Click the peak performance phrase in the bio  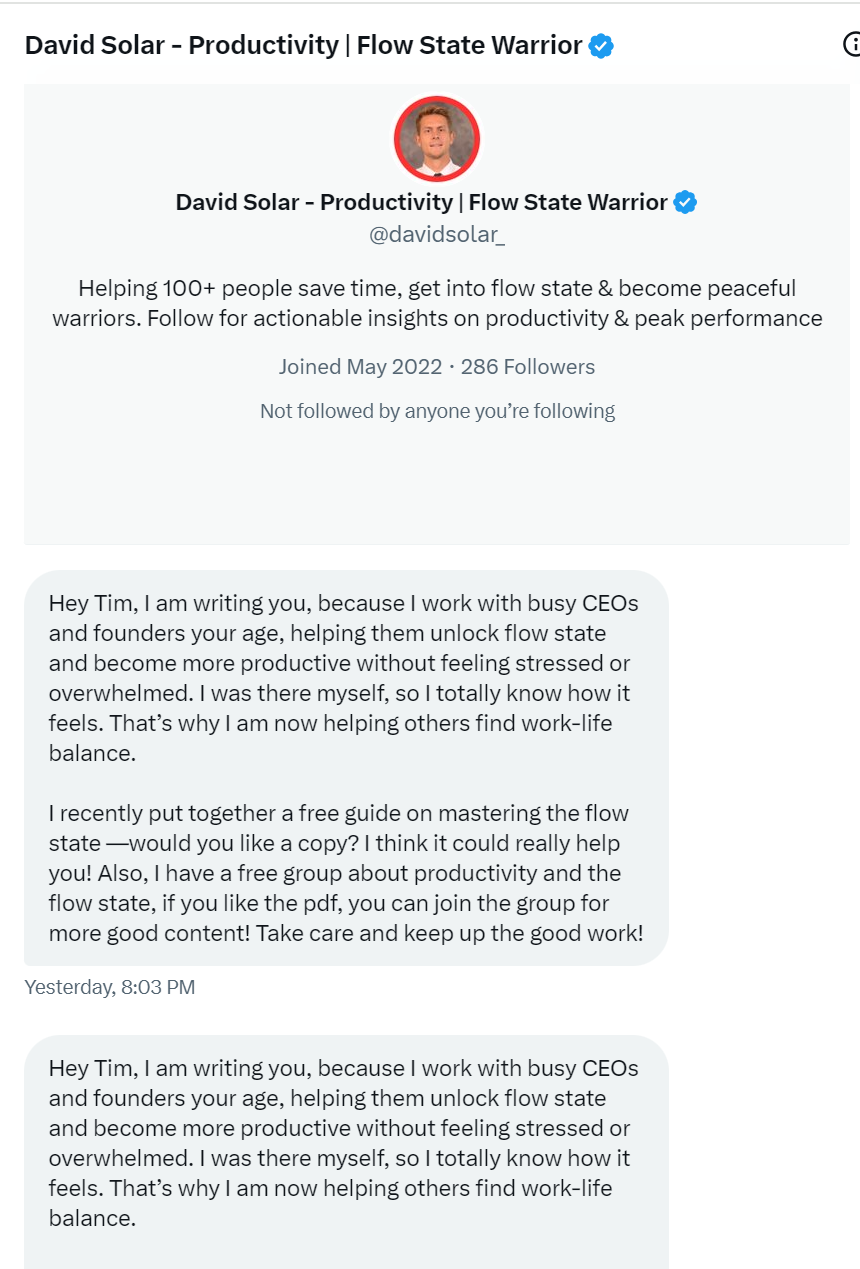[737, 319]
